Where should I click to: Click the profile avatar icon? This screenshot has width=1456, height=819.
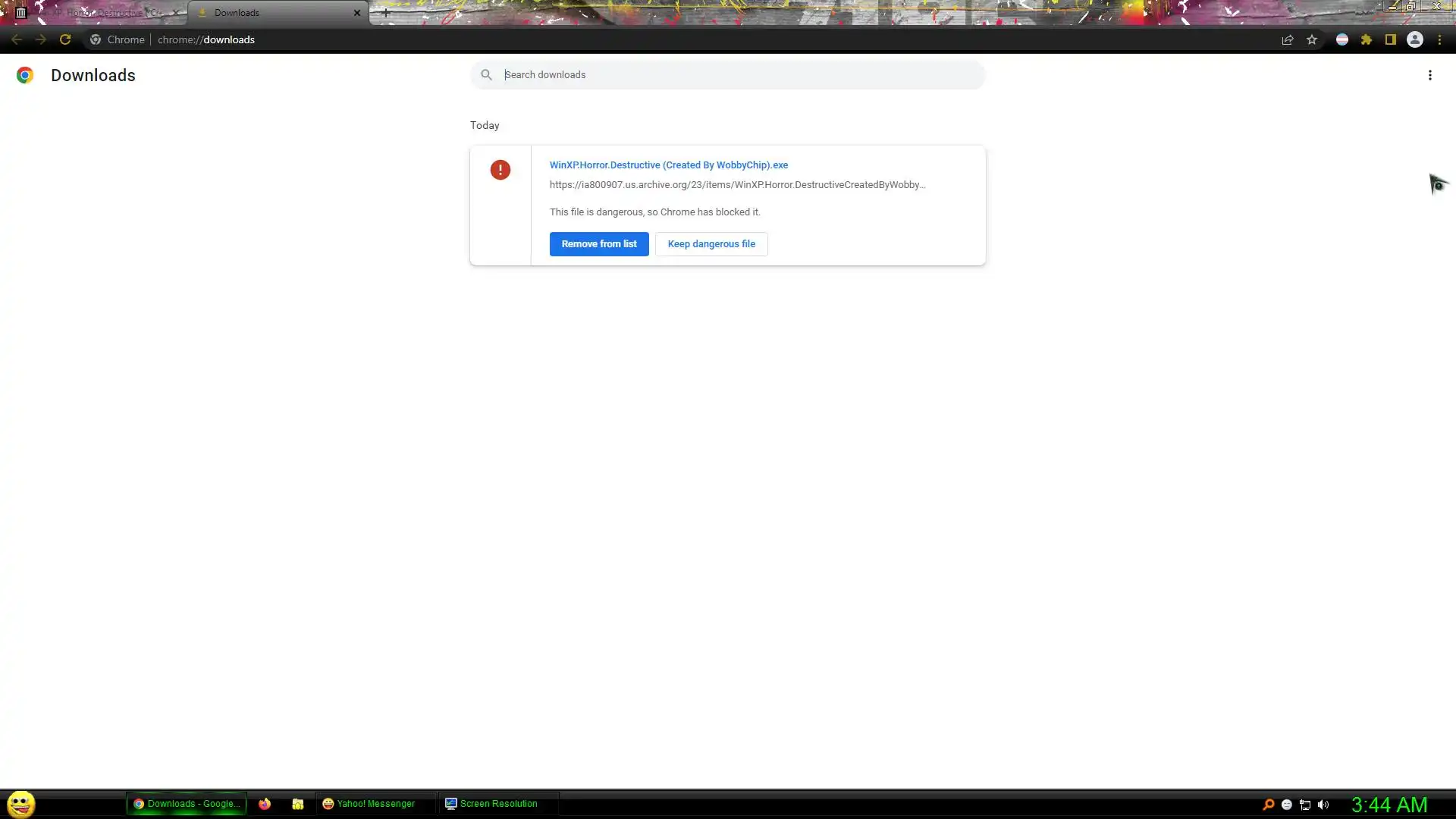[x=1415, y=39]
